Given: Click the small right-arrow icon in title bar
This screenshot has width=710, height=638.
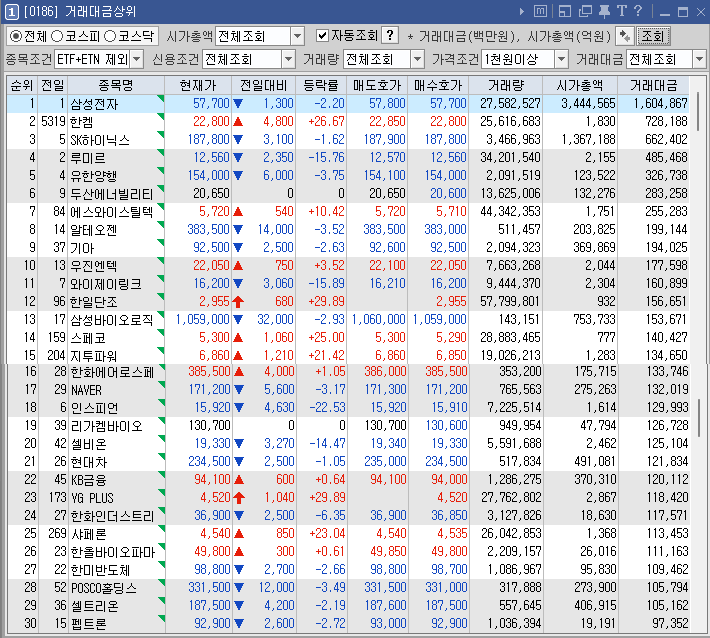Looking at the screenshot, I should click(x=522, y=12).
